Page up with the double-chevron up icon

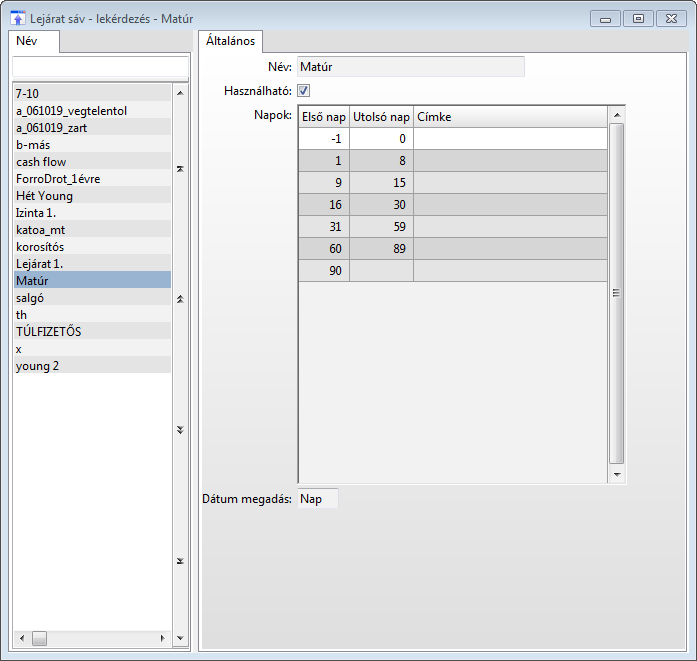180,299
